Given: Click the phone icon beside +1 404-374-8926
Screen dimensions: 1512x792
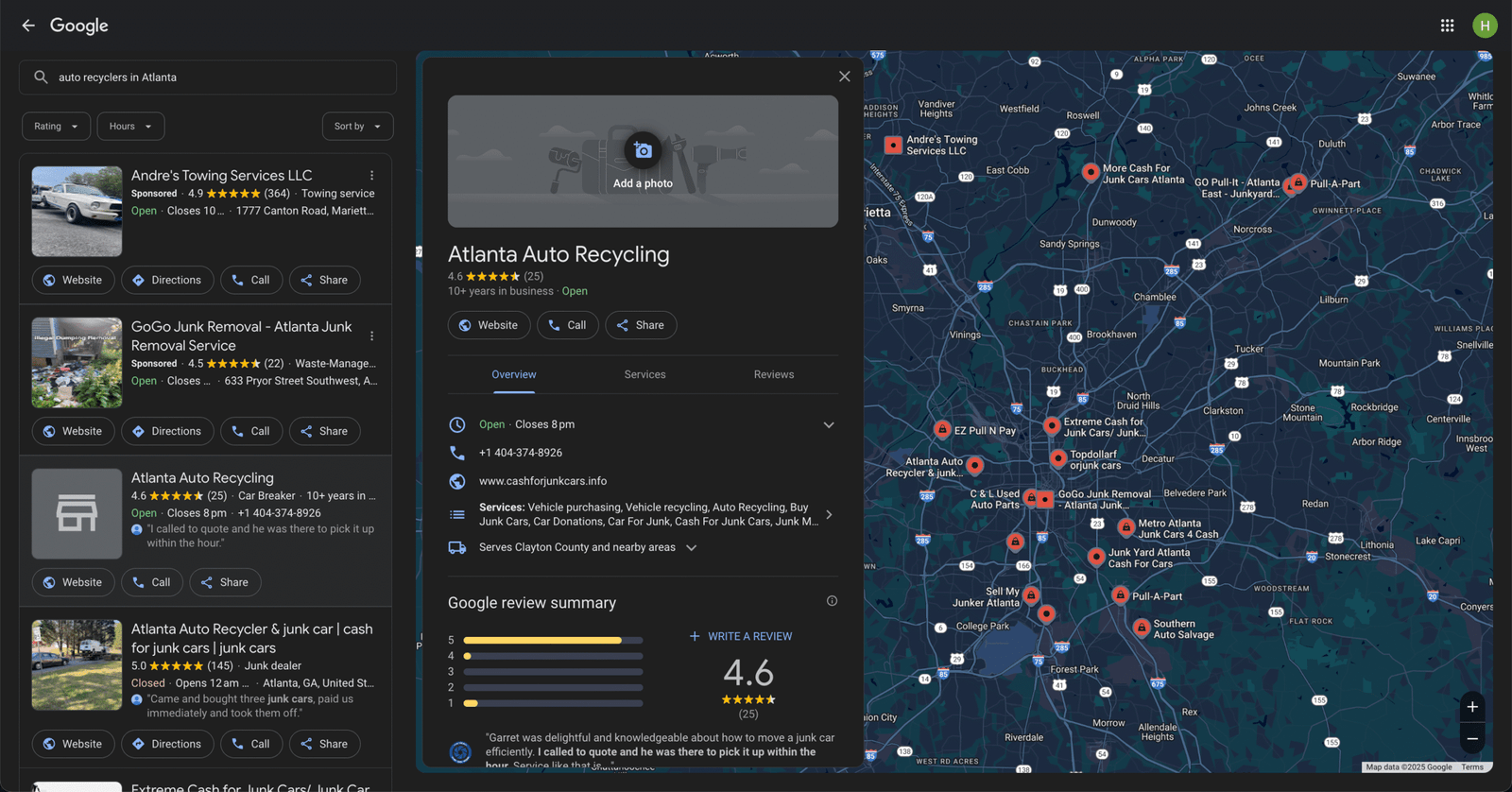Looking at the screenshot, I should click(x=457, y=453).
